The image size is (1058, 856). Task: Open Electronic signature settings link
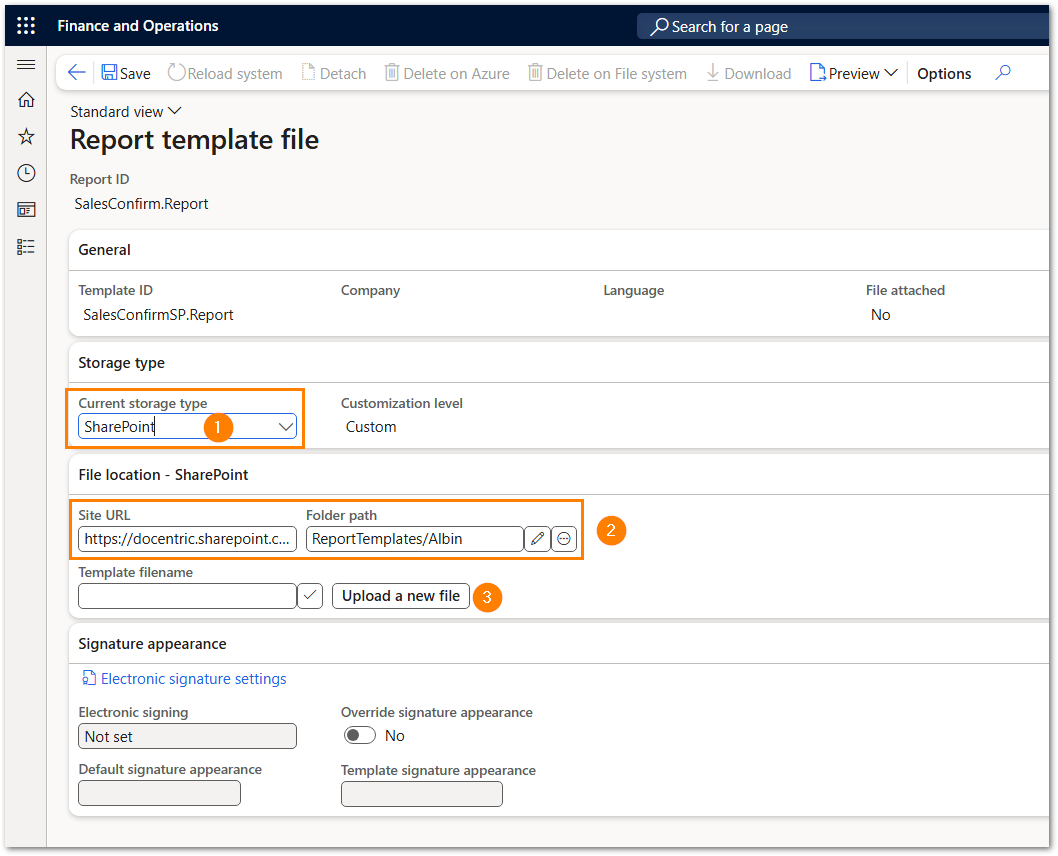tap(193, 679)
